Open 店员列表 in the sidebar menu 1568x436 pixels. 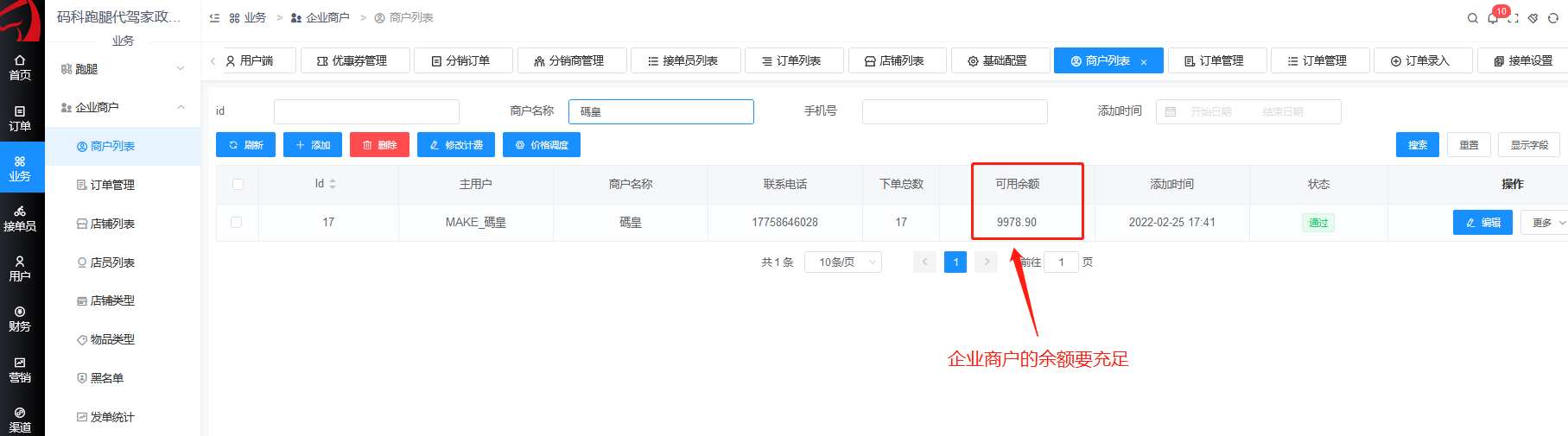click(123, 262)
